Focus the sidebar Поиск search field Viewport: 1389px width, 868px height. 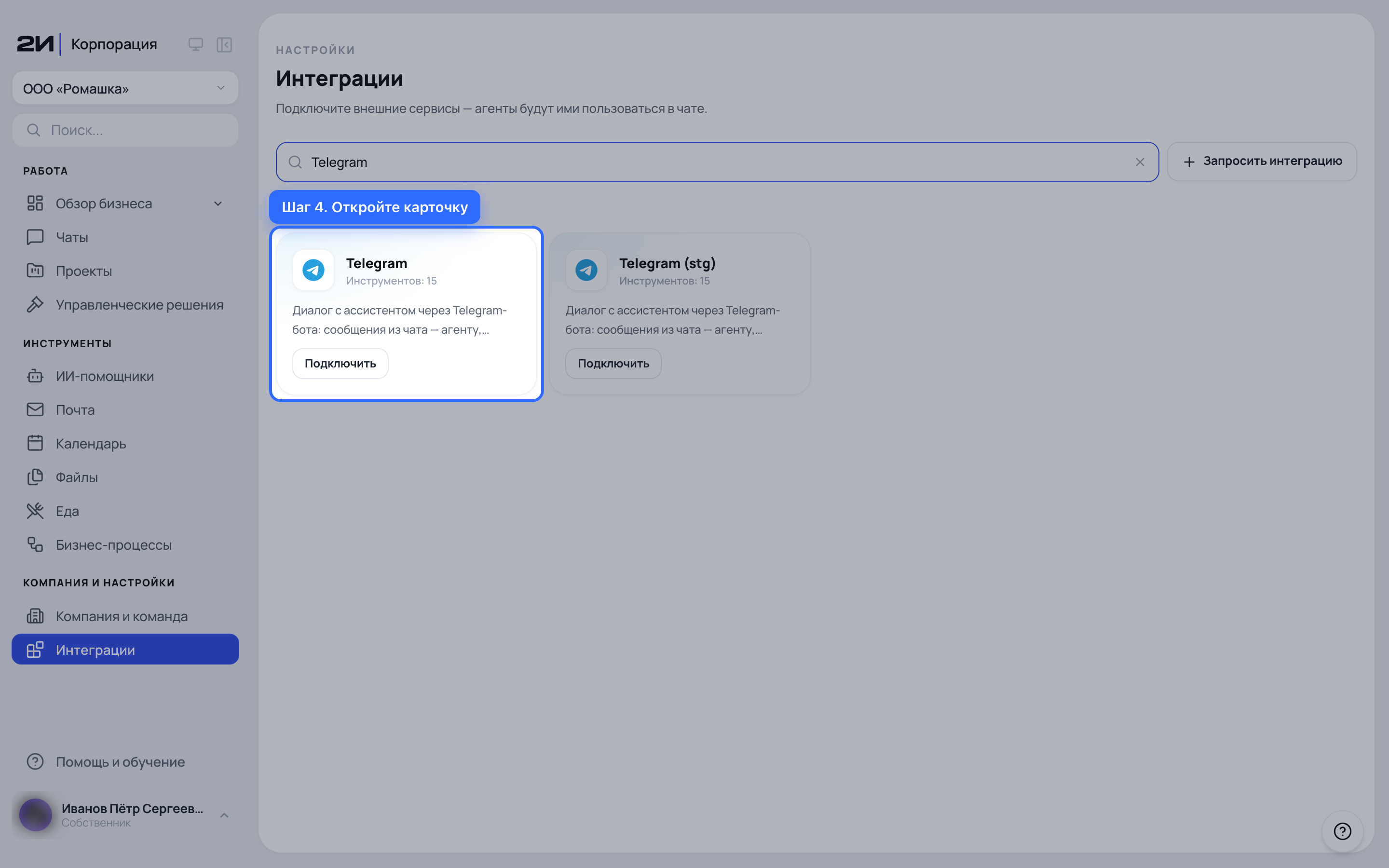(x=125, y=130)
